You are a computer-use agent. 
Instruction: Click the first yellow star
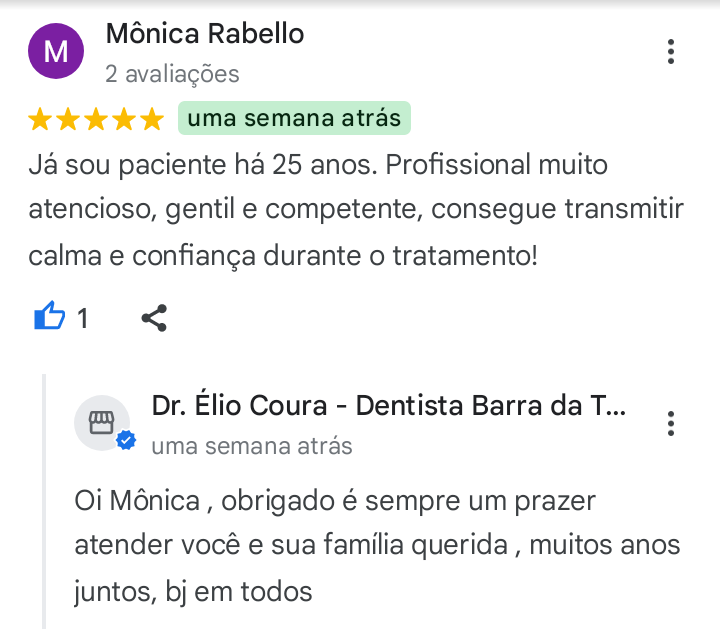pyautogui.click(x=40, y=119)
